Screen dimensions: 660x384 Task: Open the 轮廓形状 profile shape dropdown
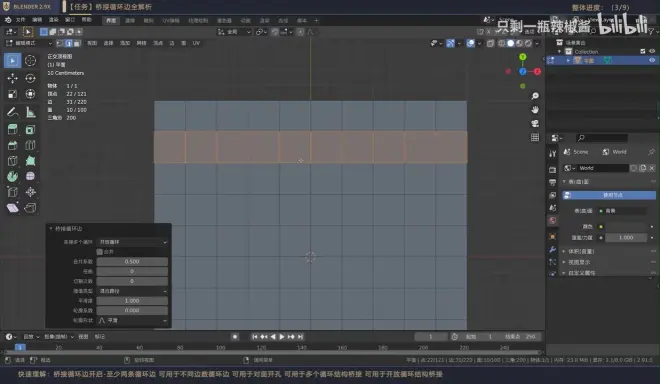132,320
